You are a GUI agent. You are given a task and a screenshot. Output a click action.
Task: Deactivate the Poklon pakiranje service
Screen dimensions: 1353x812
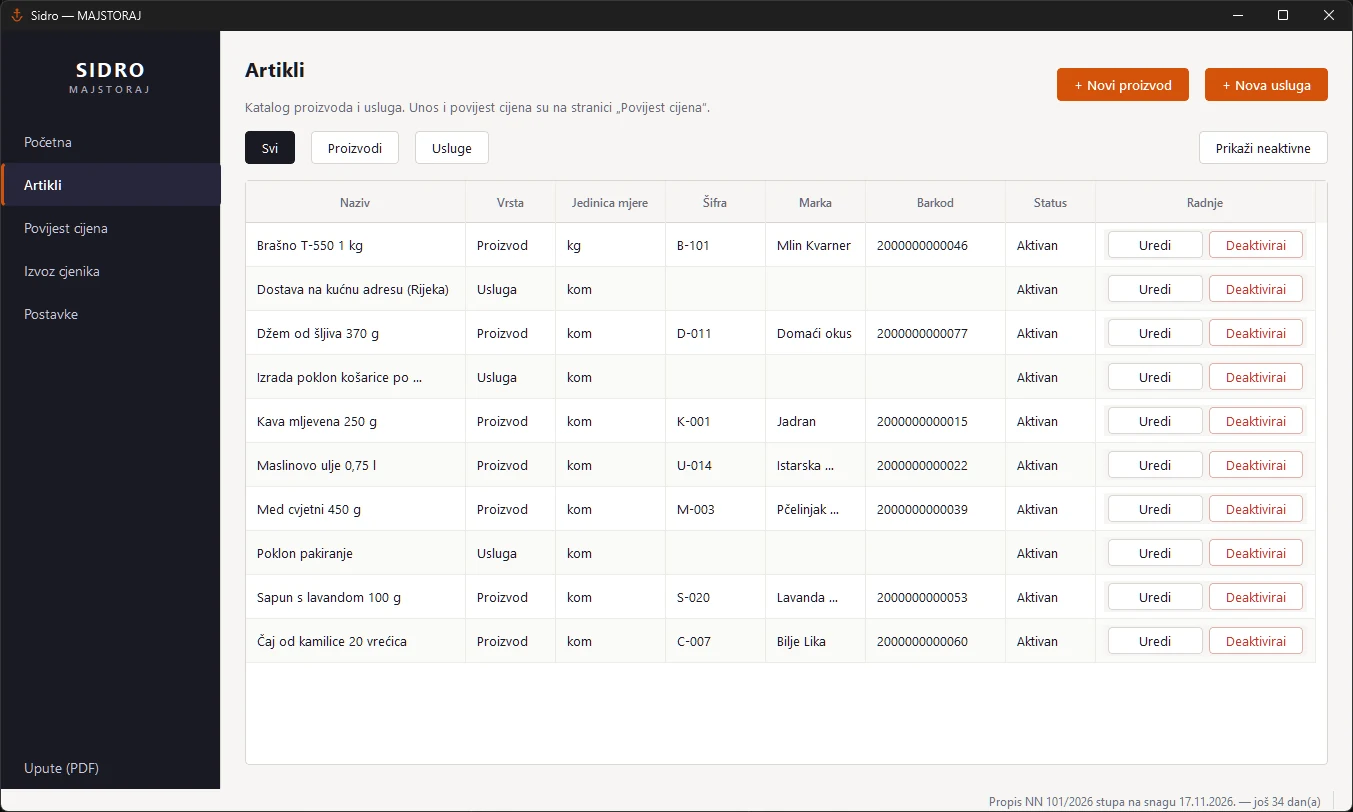coord(1256,553)
